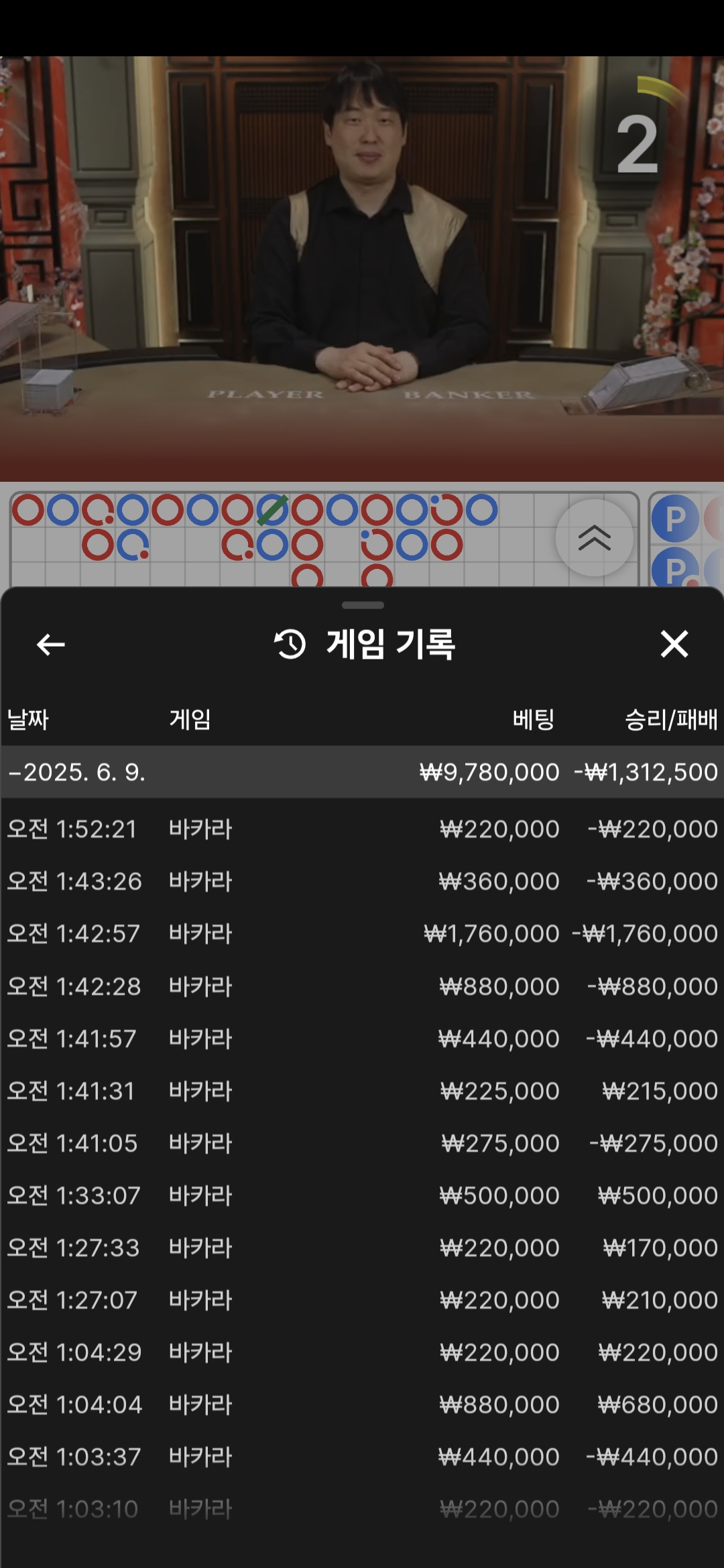Tap the blue circle with green slash
The width and height of the screenshot is (724, 1568).
click(x=272, y=511)
